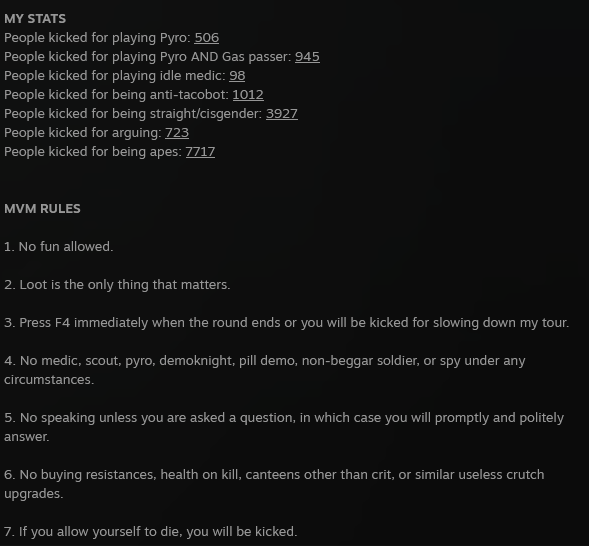Click 'People kicked for being apes' text
The height and width of the screenshot is (546, 589).
click(93, 152)
